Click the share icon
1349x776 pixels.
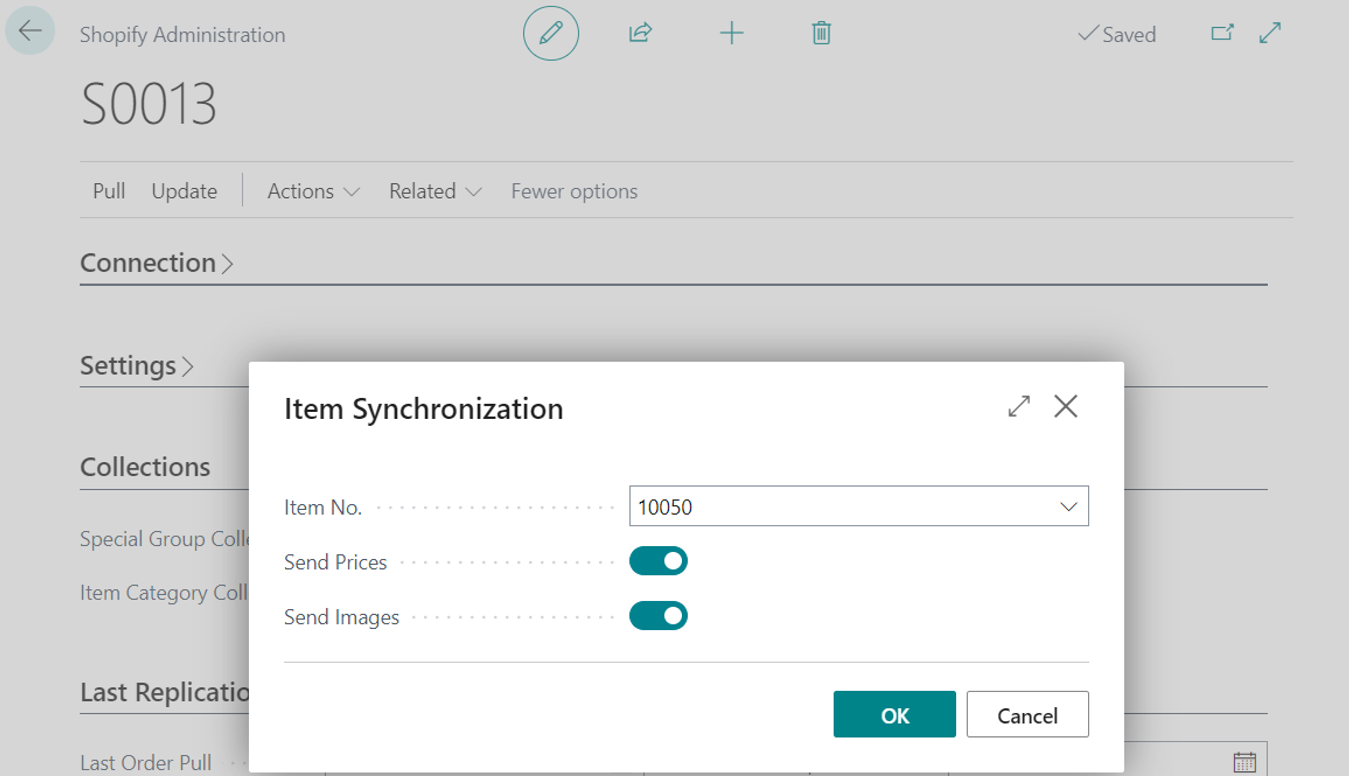click(x=640, y=33)
